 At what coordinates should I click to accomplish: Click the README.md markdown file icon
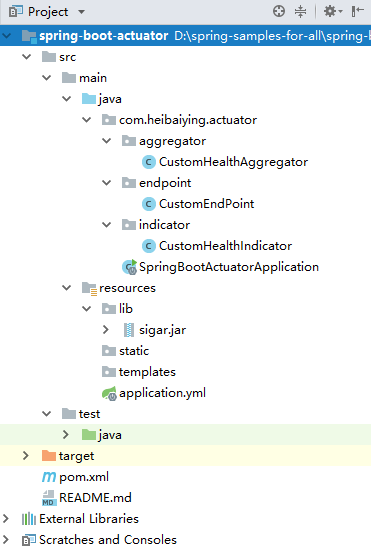pyautogui.click(x=48, y=498)
